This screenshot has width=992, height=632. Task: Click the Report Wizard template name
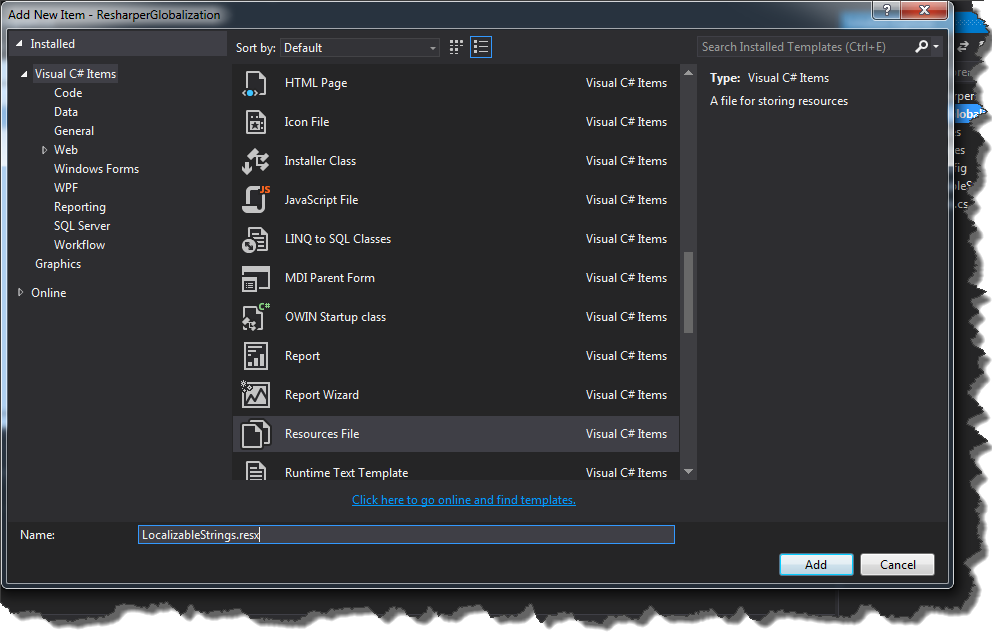(x=321, y=395)
